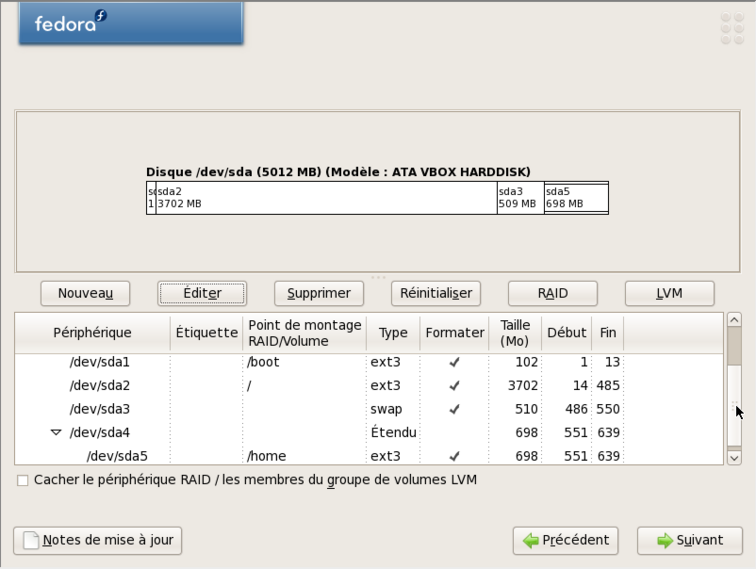Open Notes de mise à jour

pyautogui.click(x=97, y=541)
